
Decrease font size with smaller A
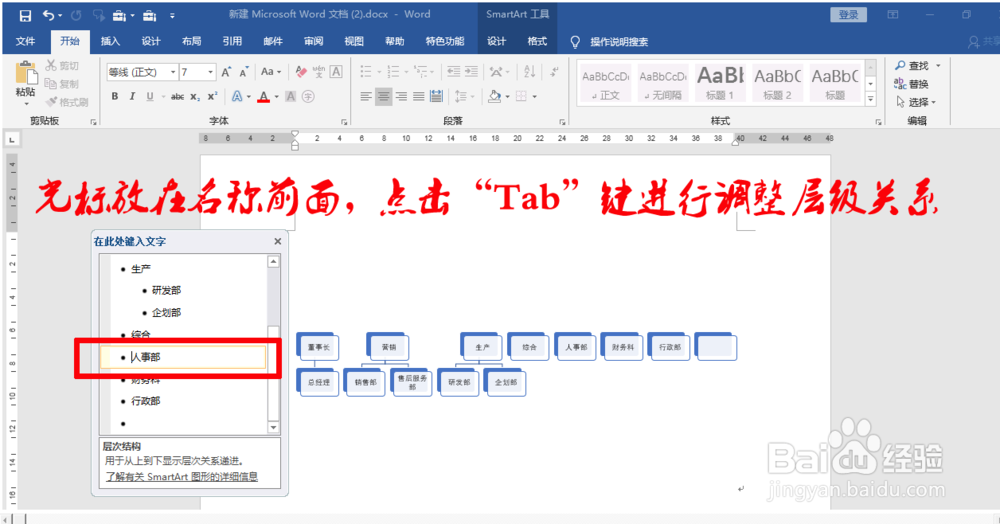244,72
